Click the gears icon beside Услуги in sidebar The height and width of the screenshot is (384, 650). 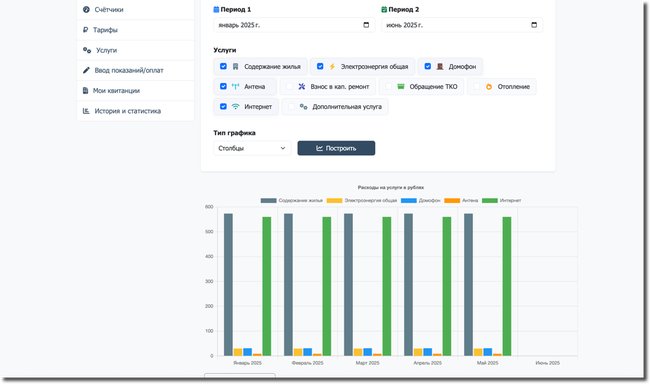tap(87, 50)
